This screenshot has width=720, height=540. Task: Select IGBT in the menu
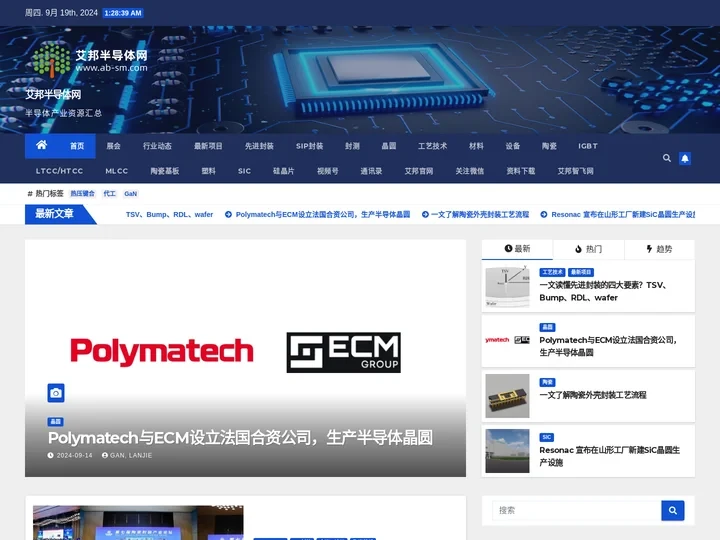point(588,146)
